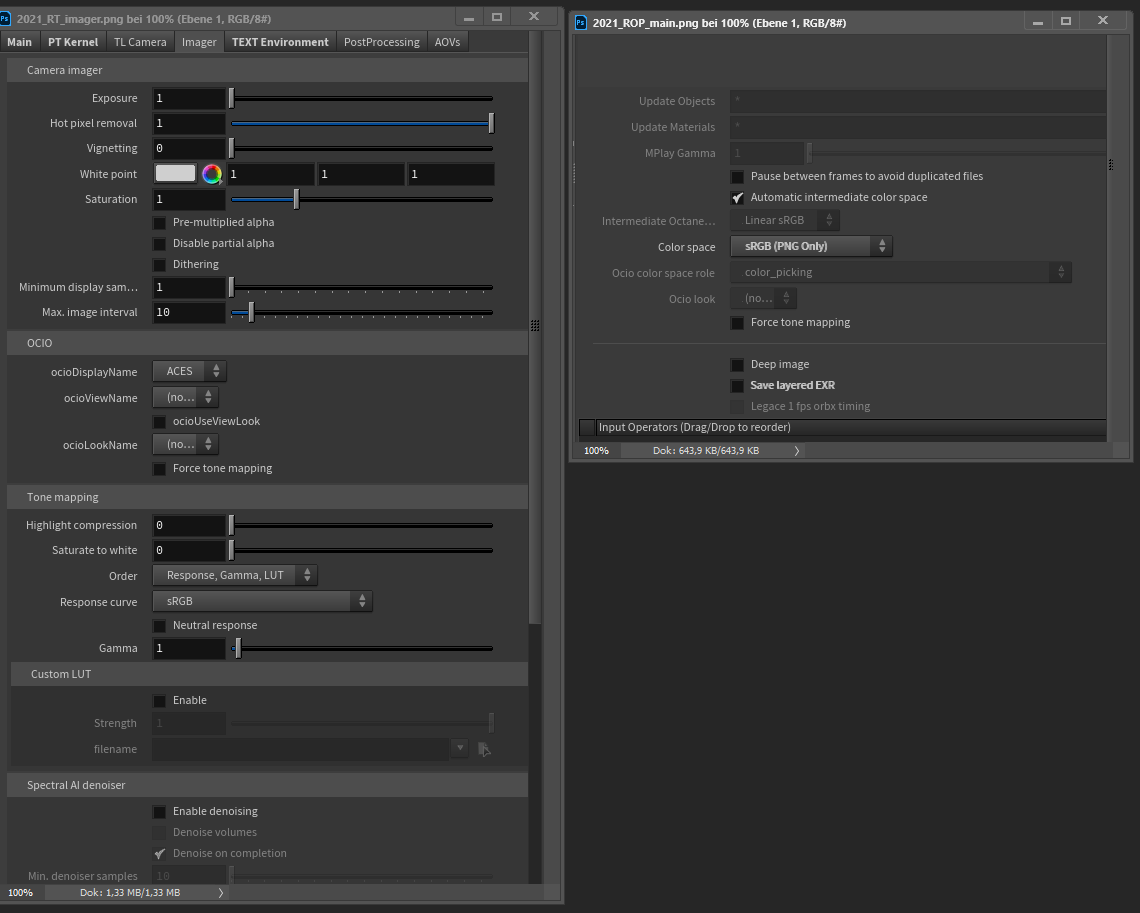Viewport: 1140px width, 913px height.
Task: Click the Minimum display samples value field
Action: 189,287
